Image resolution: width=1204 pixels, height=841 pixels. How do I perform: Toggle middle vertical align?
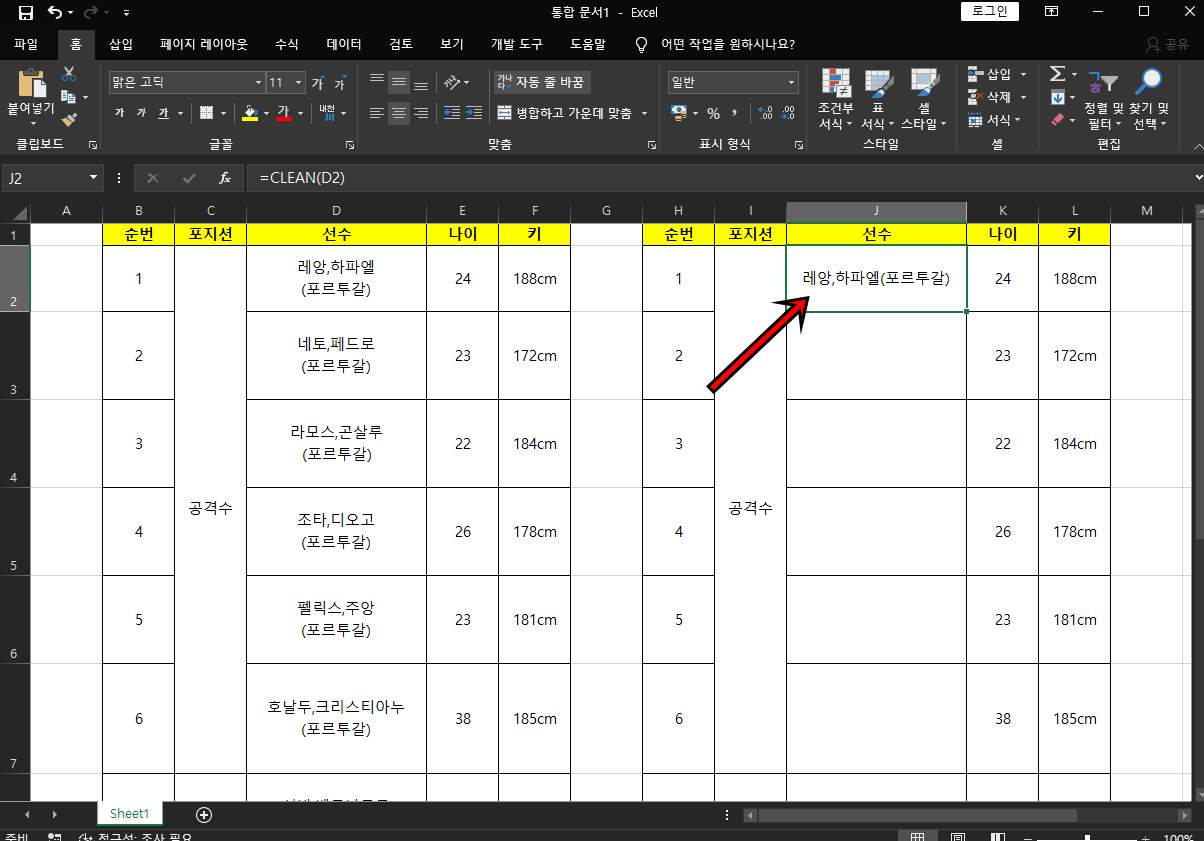399,83
